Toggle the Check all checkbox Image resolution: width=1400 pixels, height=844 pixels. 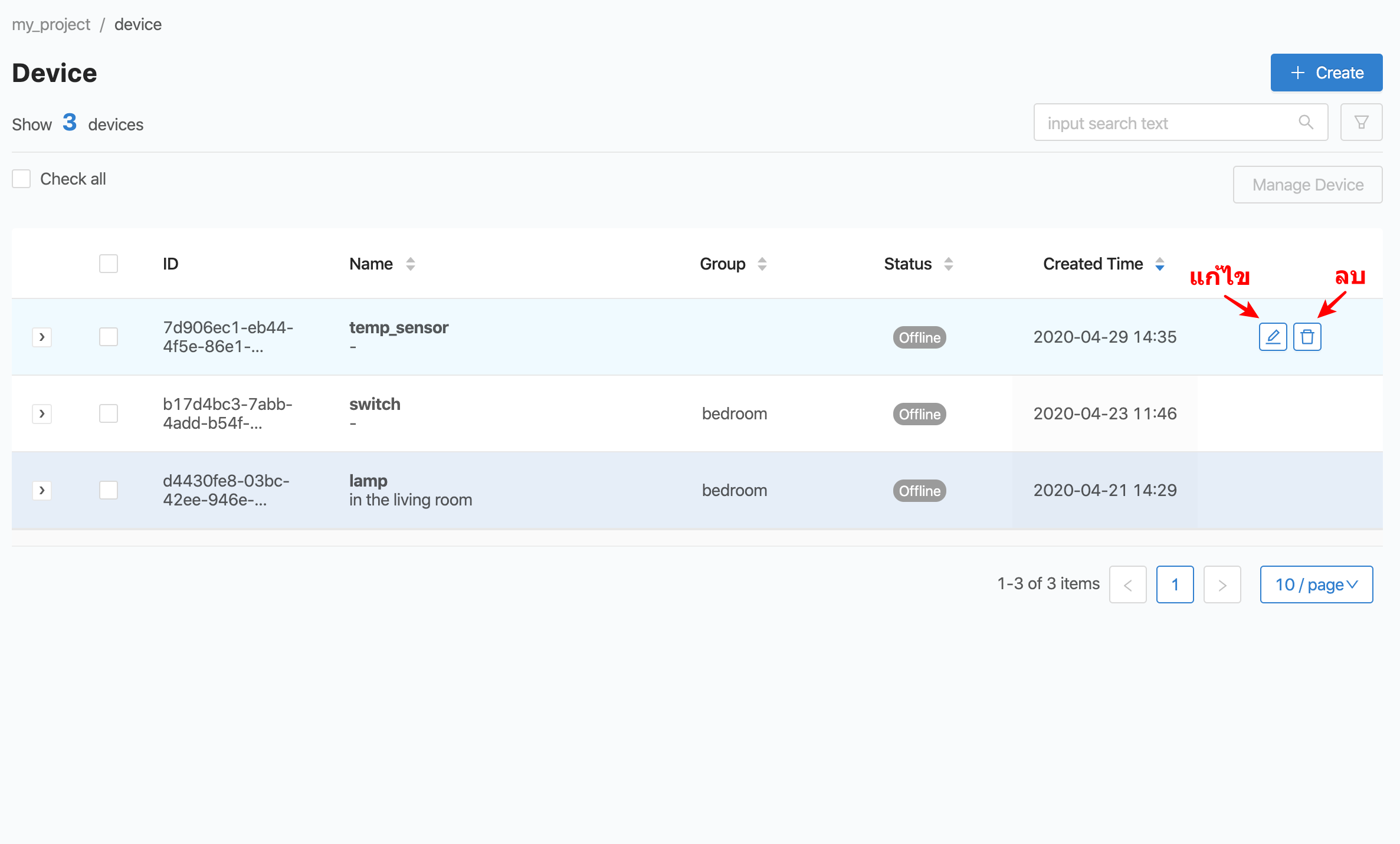[21, 179]
